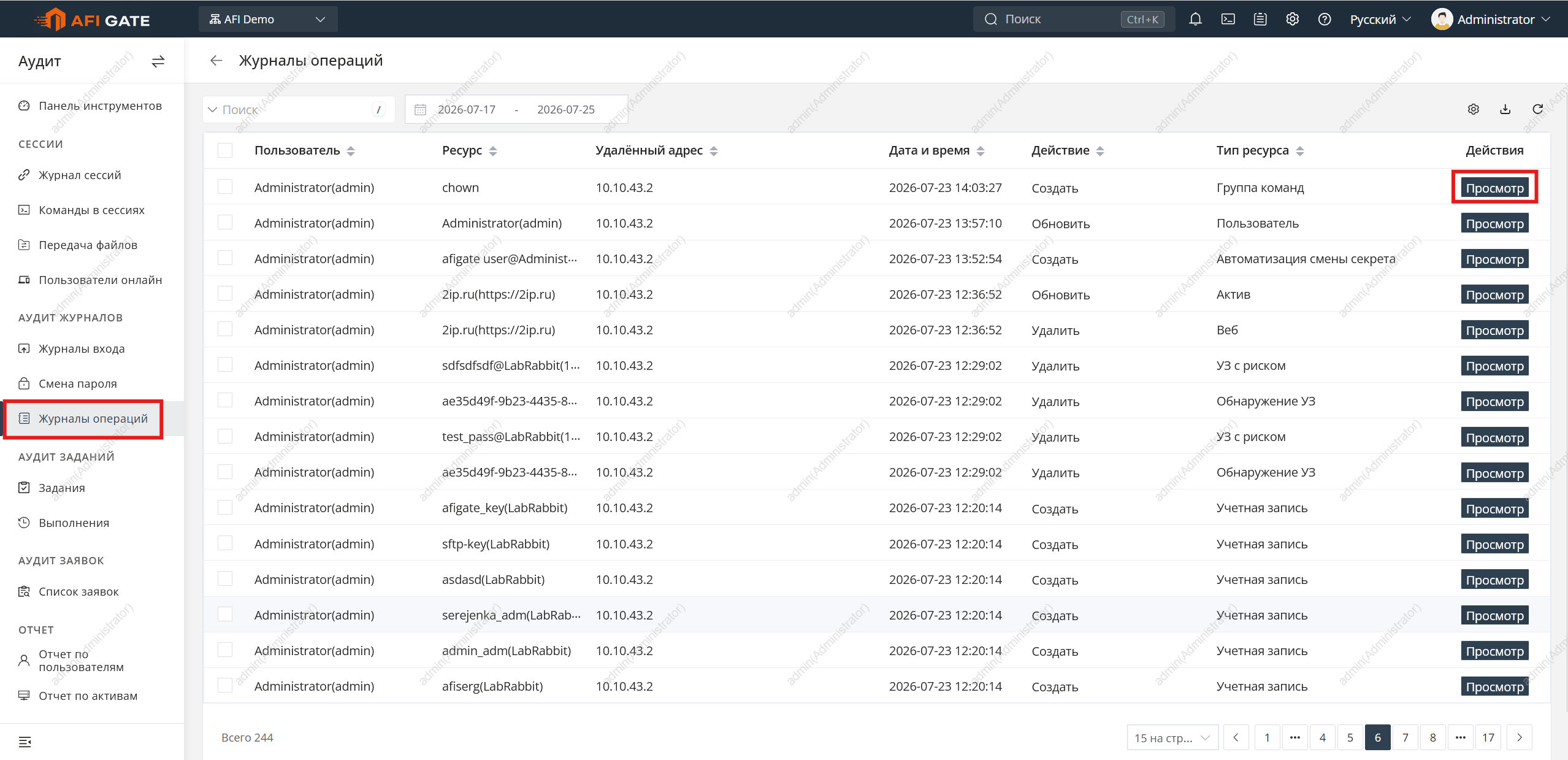Open Пользователи онлайн in sidebar
This screenshot has width=1568, height=760.
pyautogui.click(x=92, y=280)
